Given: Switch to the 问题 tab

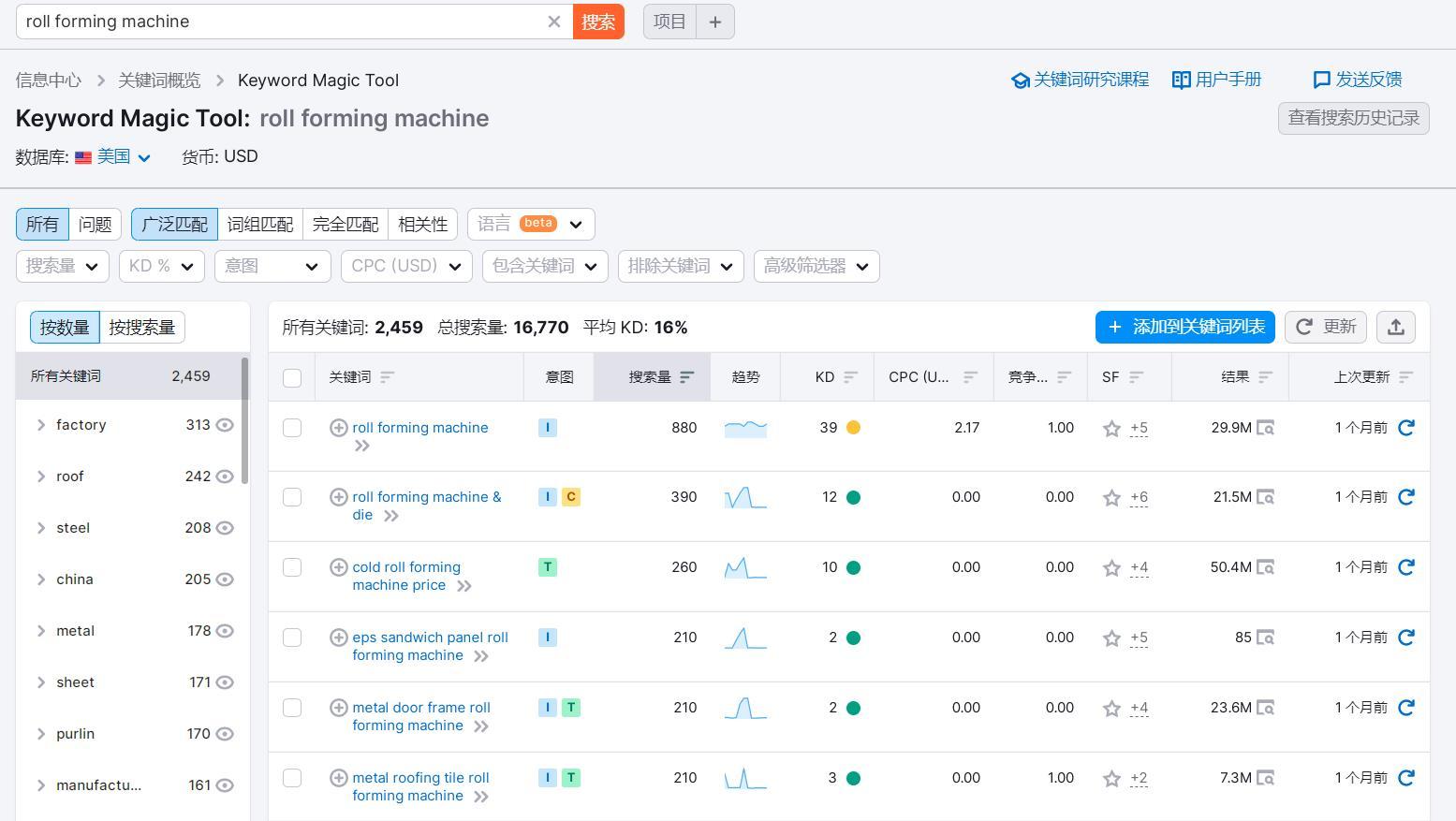Looking at the screenshot, I should point(95,224).
